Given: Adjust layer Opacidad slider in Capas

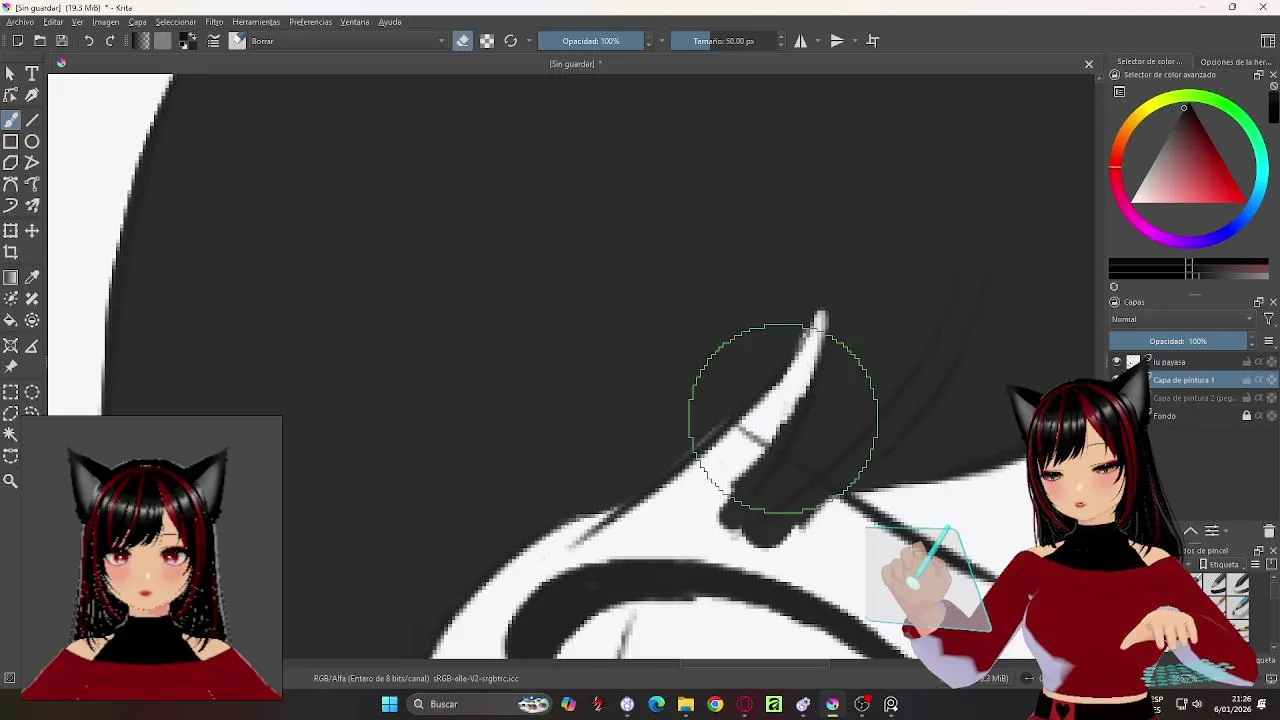Looking at the screenshot, I should (1178, 341).
